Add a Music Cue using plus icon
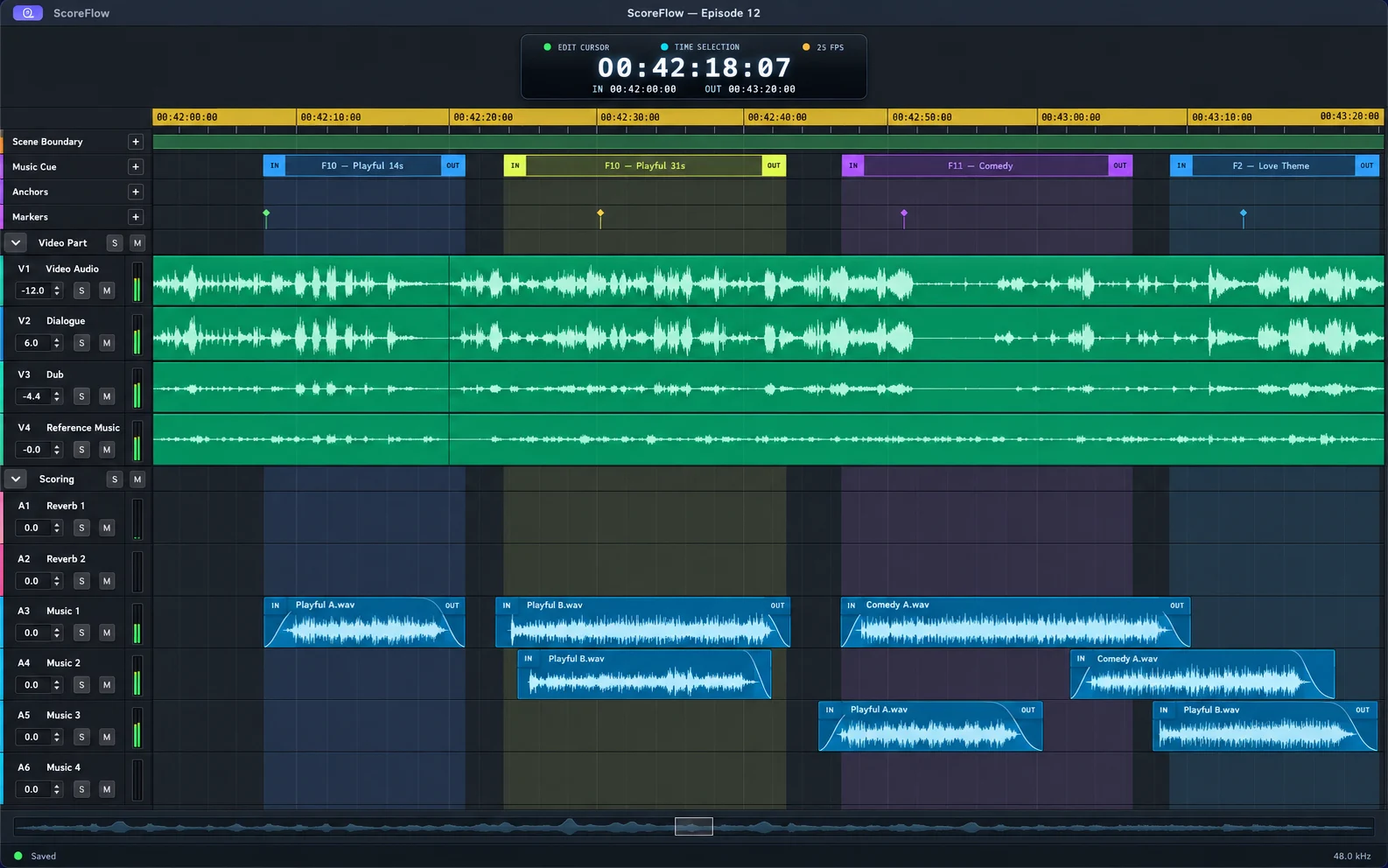The width and height of the screenshot is (1388, 868). point(136,166)
